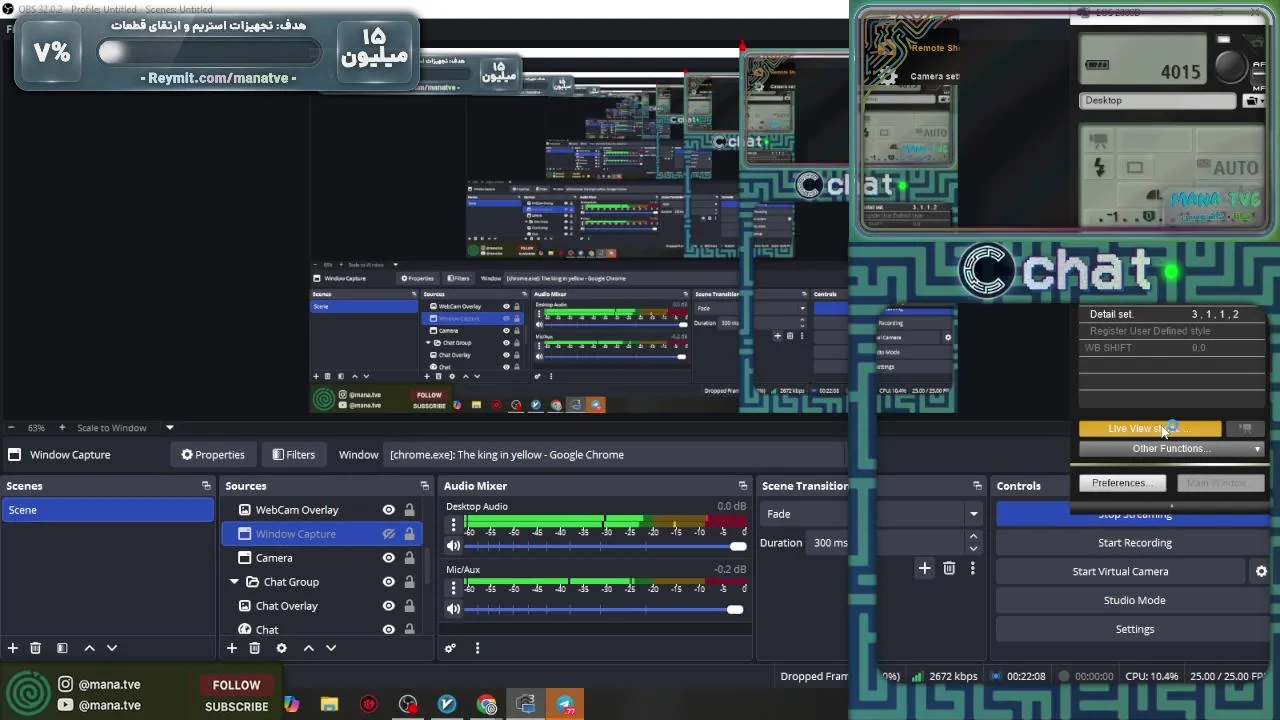Undock the Audio Mixer panel
The height and width of the screenshot is (720, 1280).
coord(742,486)
